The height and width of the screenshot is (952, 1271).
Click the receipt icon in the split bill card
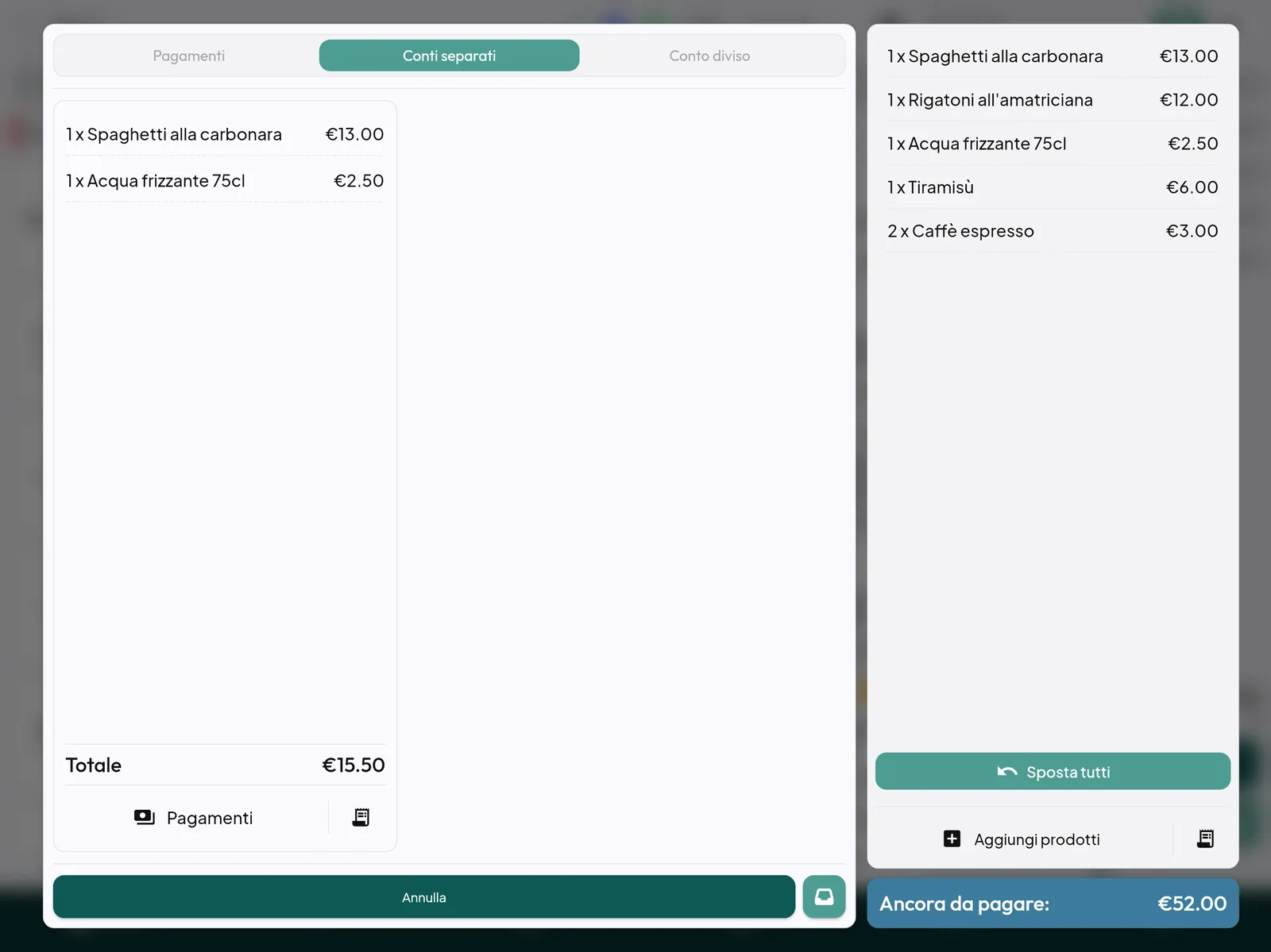pos(361,817)
